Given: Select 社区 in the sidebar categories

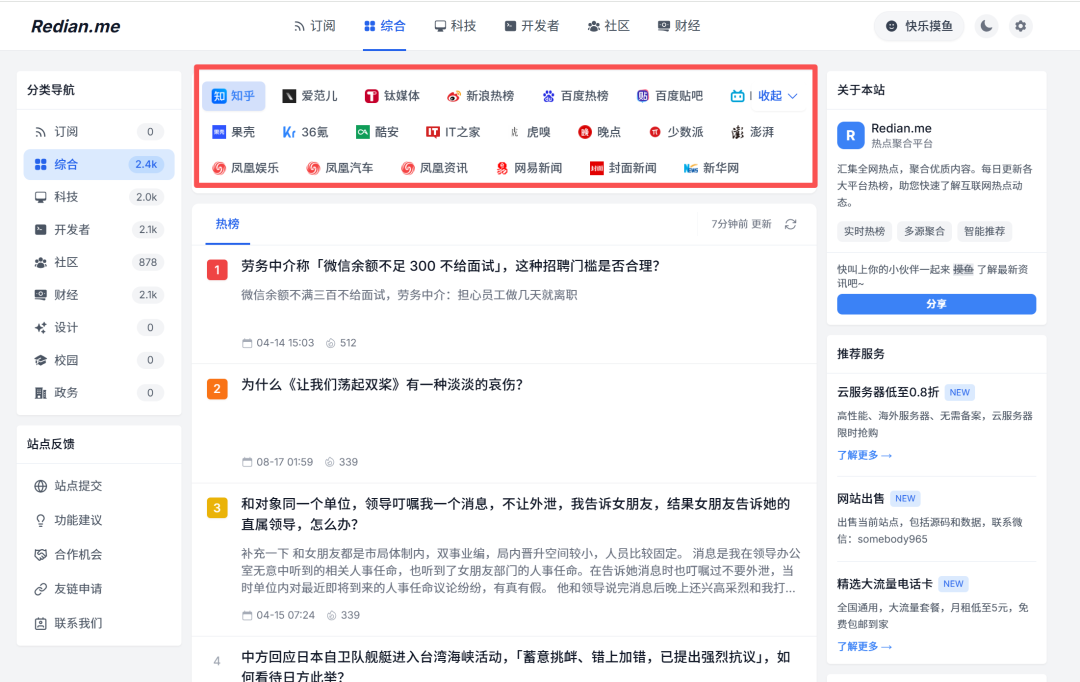Looking at the screenshot, I should [x=98, y=262].
